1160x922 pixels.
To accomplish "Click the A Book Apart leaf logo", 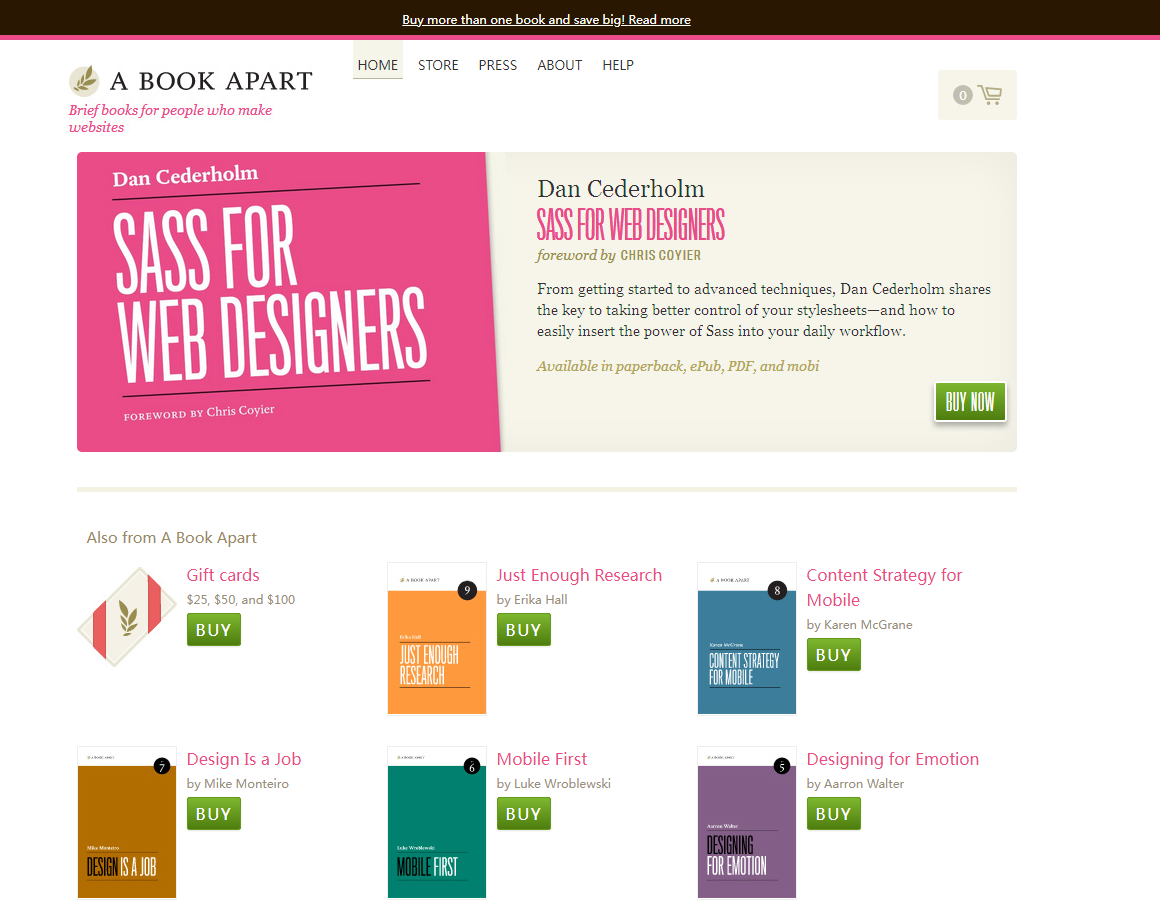I will tap(84, 80).
